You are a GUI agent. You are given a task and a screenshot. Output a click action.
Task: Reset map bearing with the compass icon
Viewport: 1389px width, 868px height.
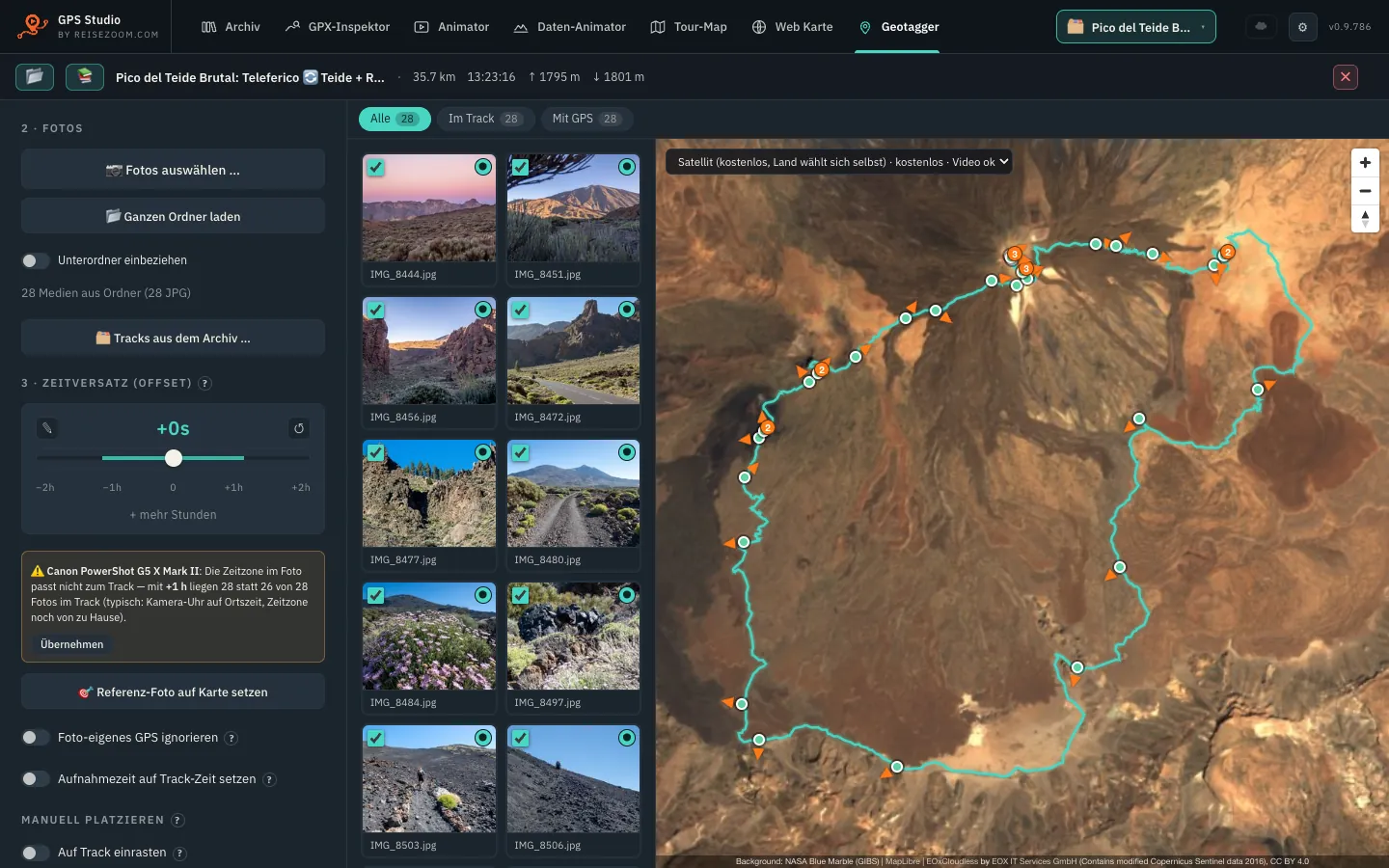point(1365,219)
